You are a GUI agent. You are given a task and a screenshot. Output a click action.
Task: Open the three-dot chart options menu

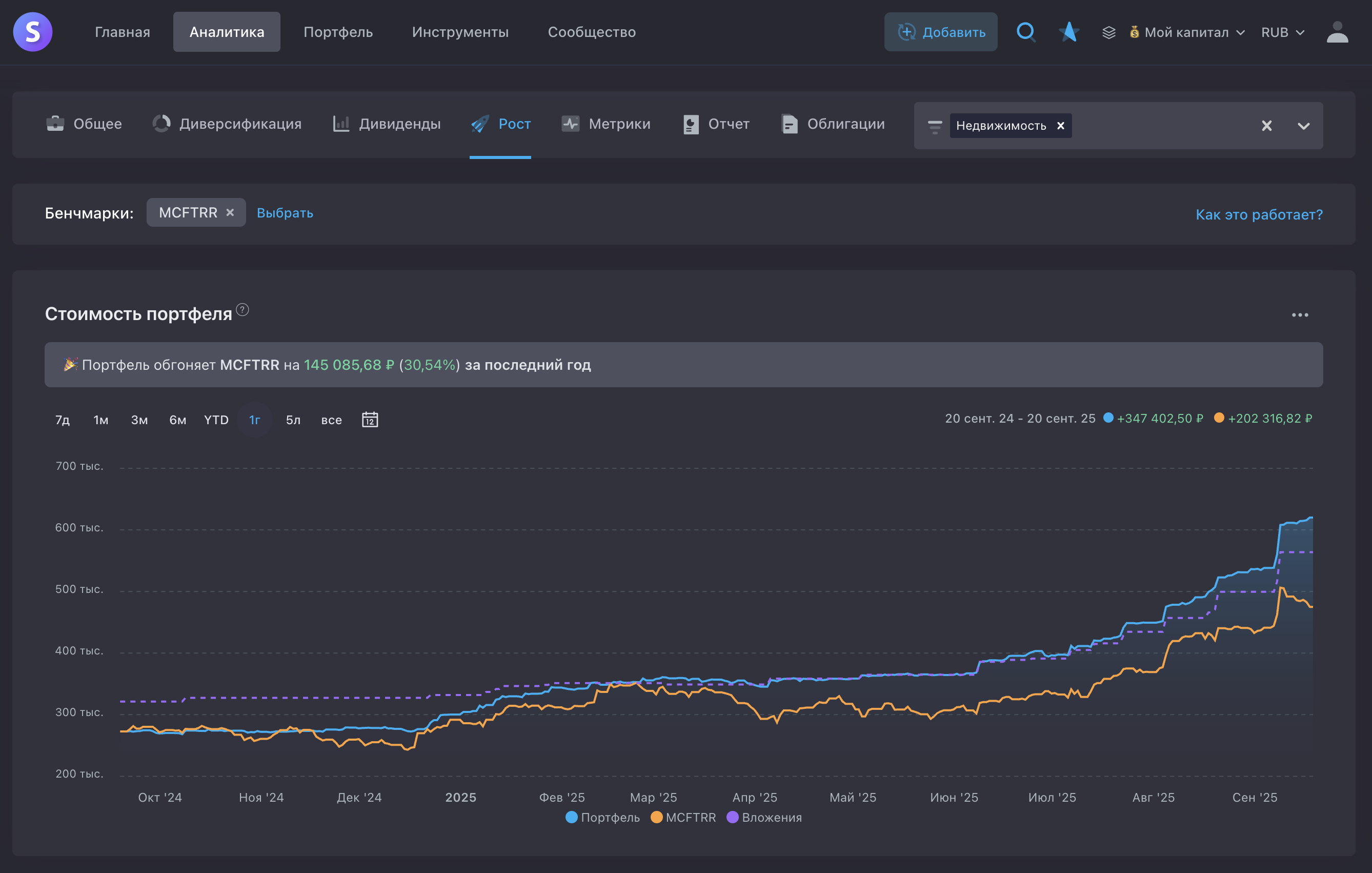pos(1300,315)
